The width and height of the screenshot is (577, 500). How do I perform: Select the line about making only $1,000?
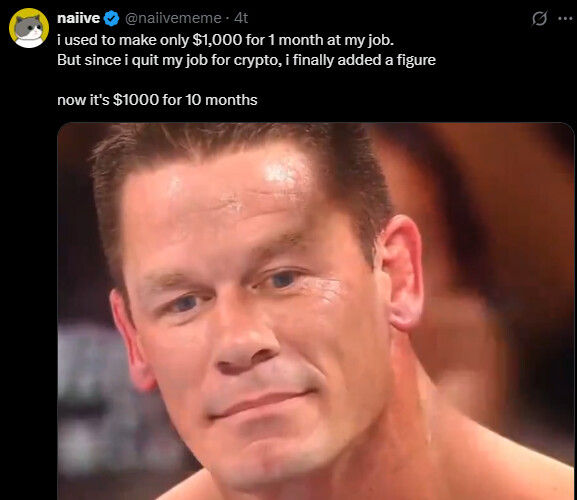pyautogui.click(x=225, y=40)
